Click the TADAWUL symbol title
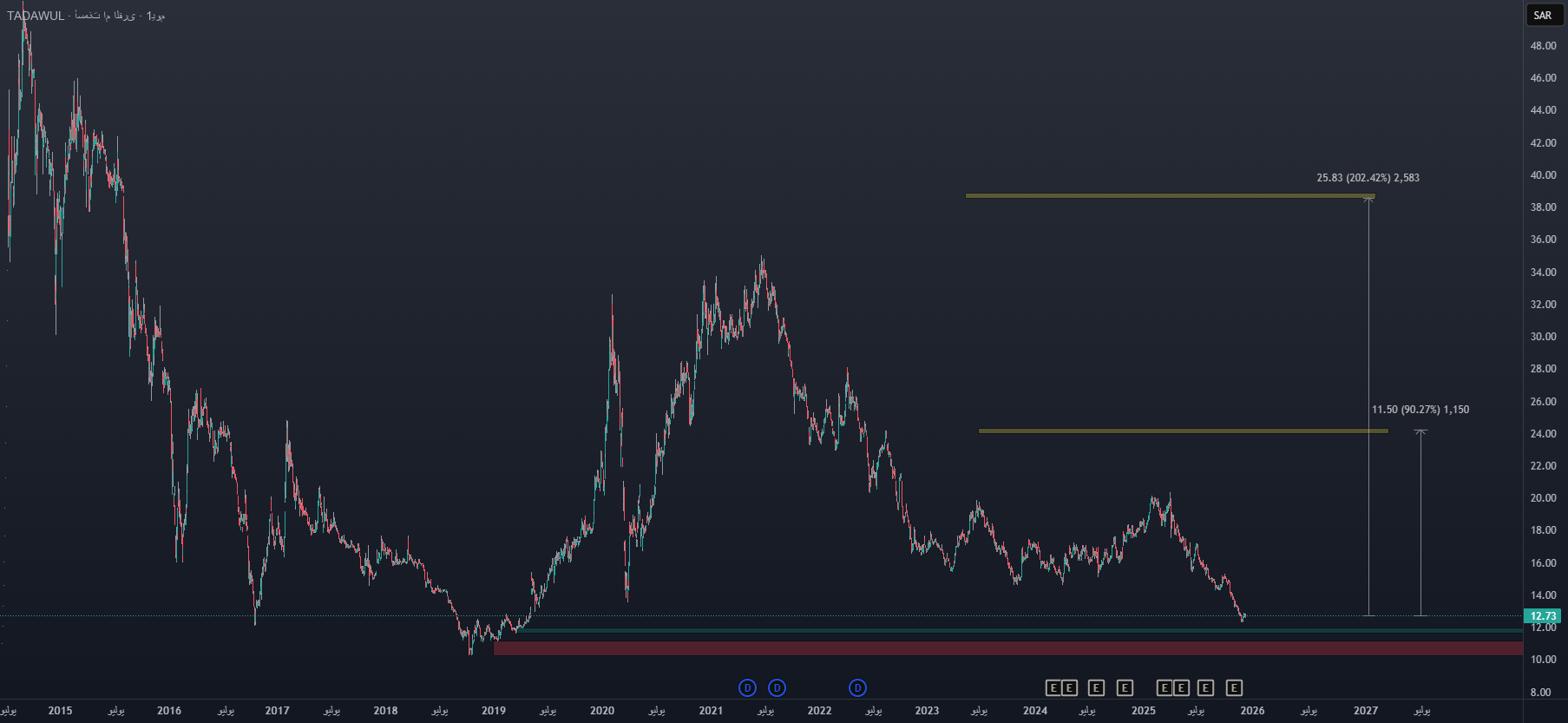1568x723 pixels. 36,16
